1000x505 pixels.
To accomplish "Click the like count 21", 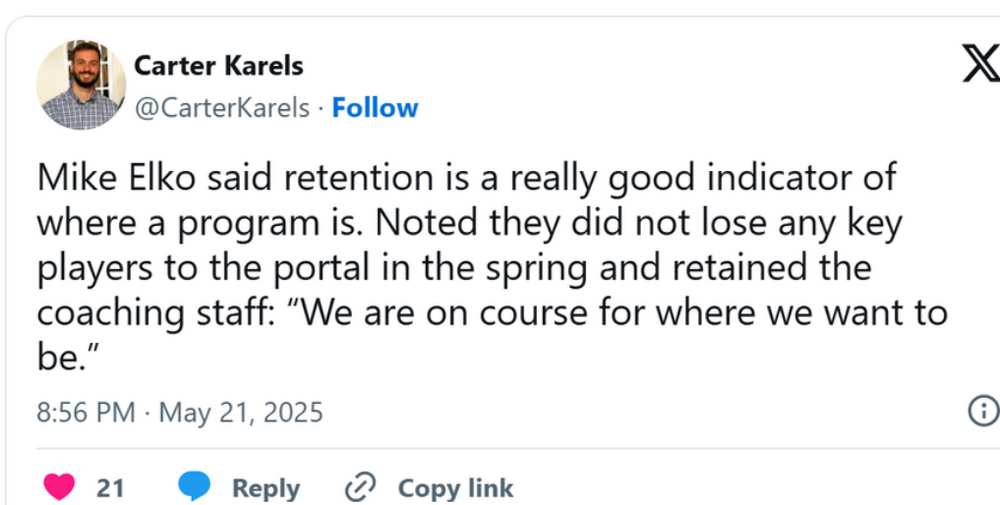I will pos(110,488).
